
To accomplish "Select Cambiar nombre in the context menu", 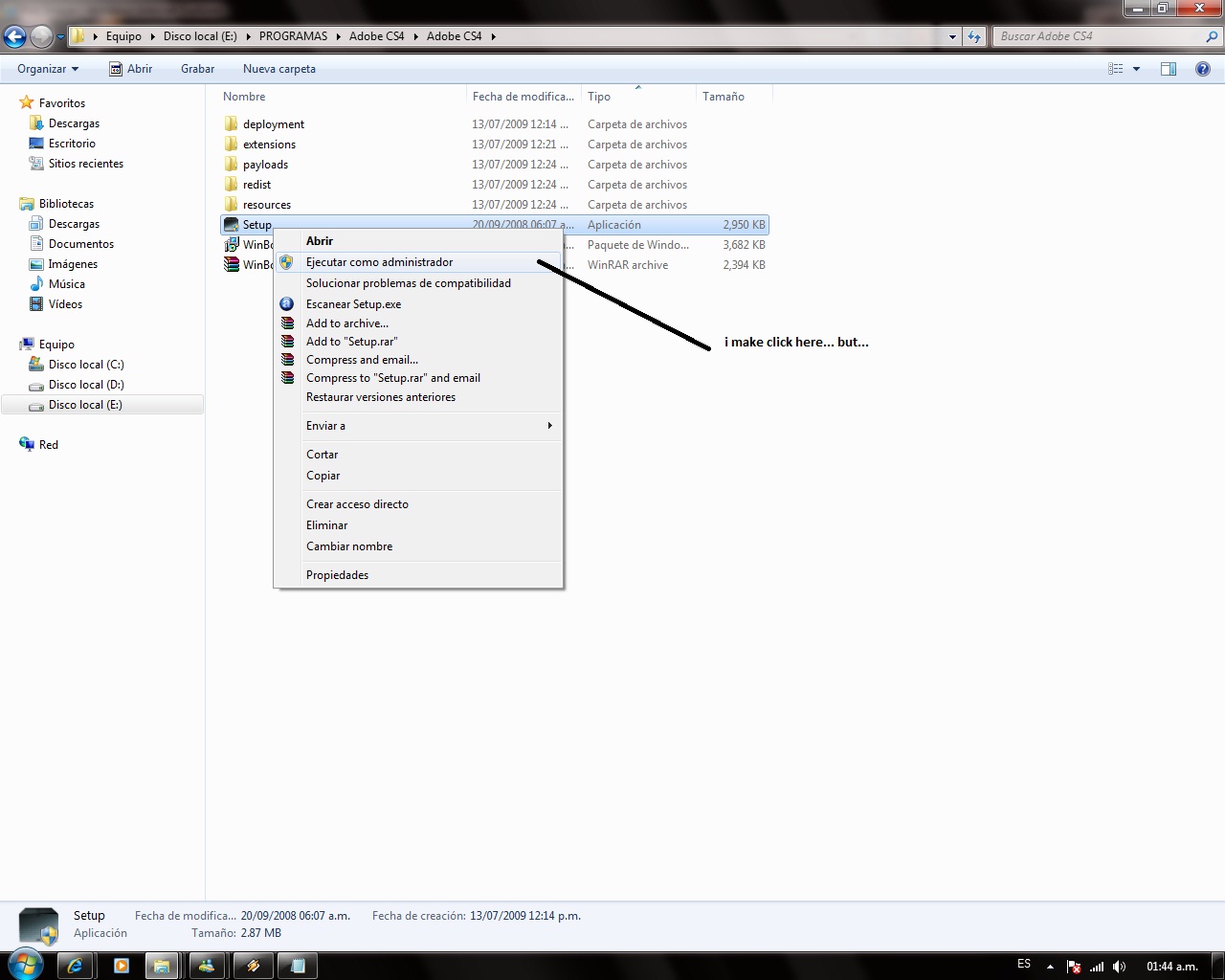I will click(x=418, y=546).
